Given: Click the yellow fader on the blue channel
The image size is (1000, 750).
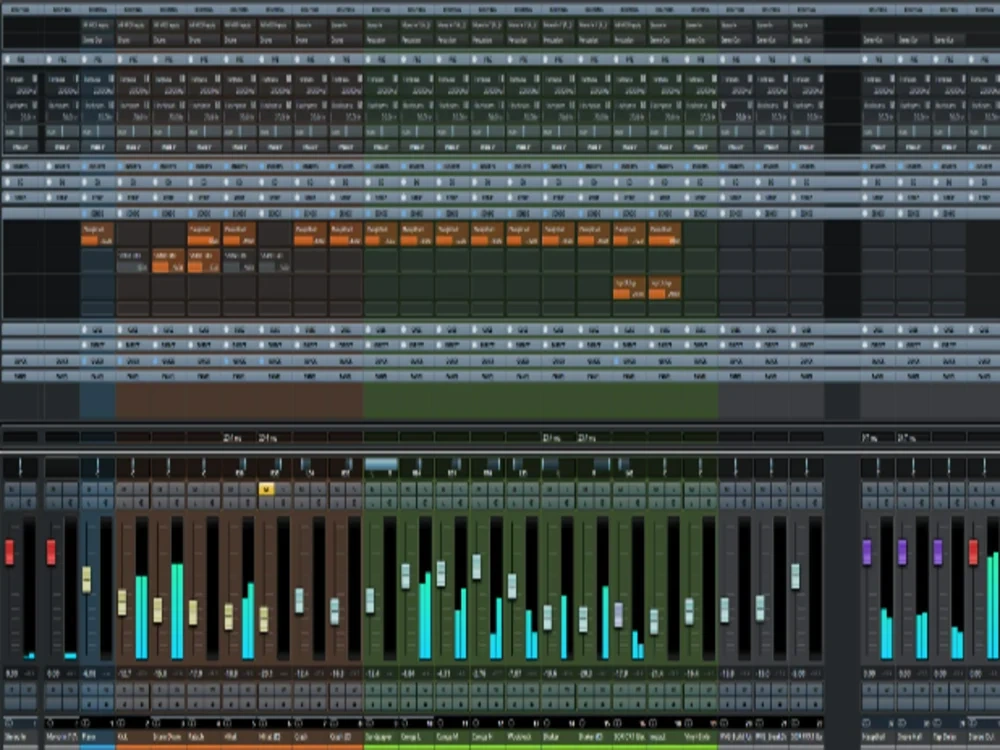Looking at the screenshot, I should [87, 580].
